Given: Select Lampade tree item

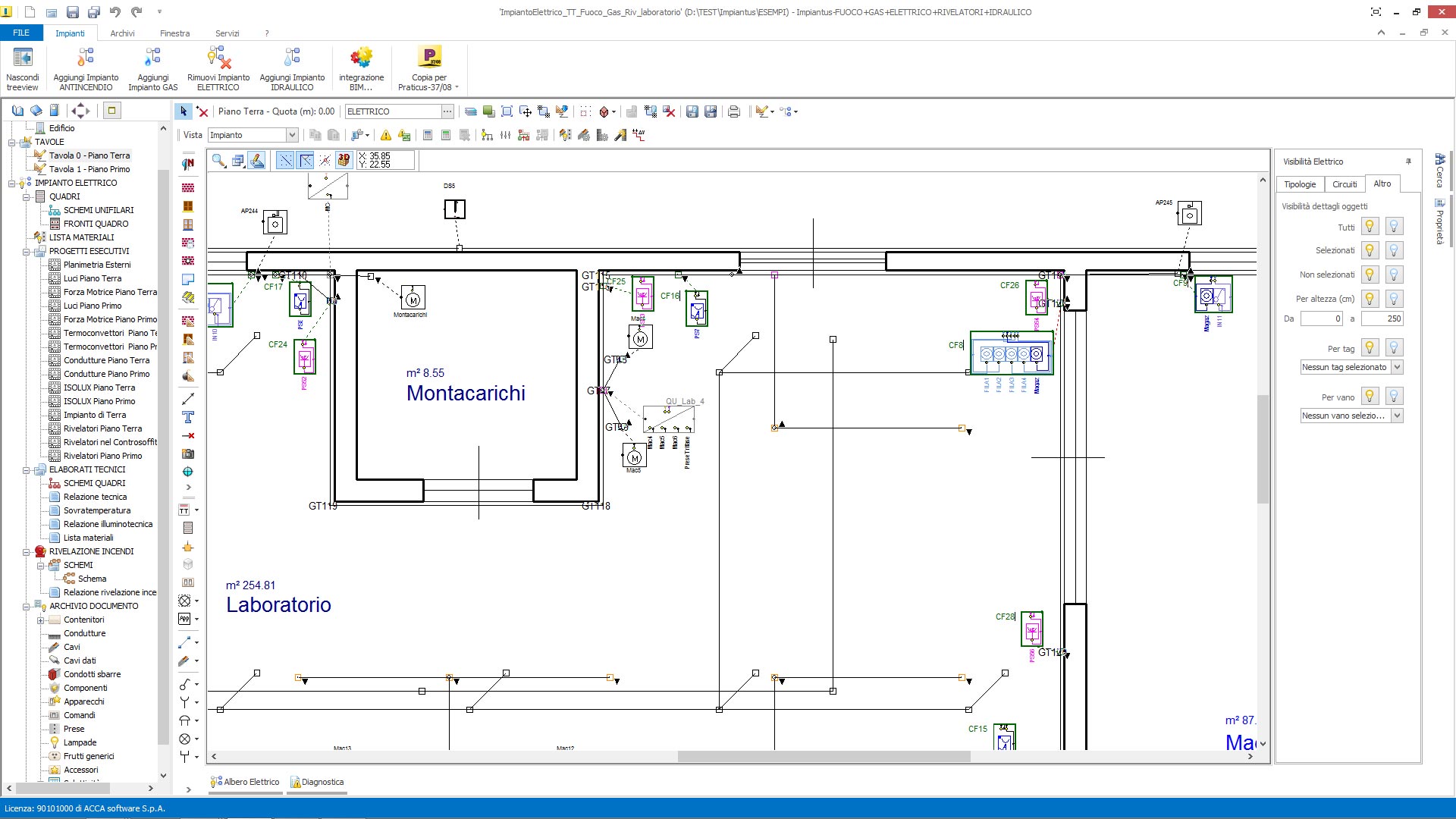Looking at the screenshot, I should (80, 742).
